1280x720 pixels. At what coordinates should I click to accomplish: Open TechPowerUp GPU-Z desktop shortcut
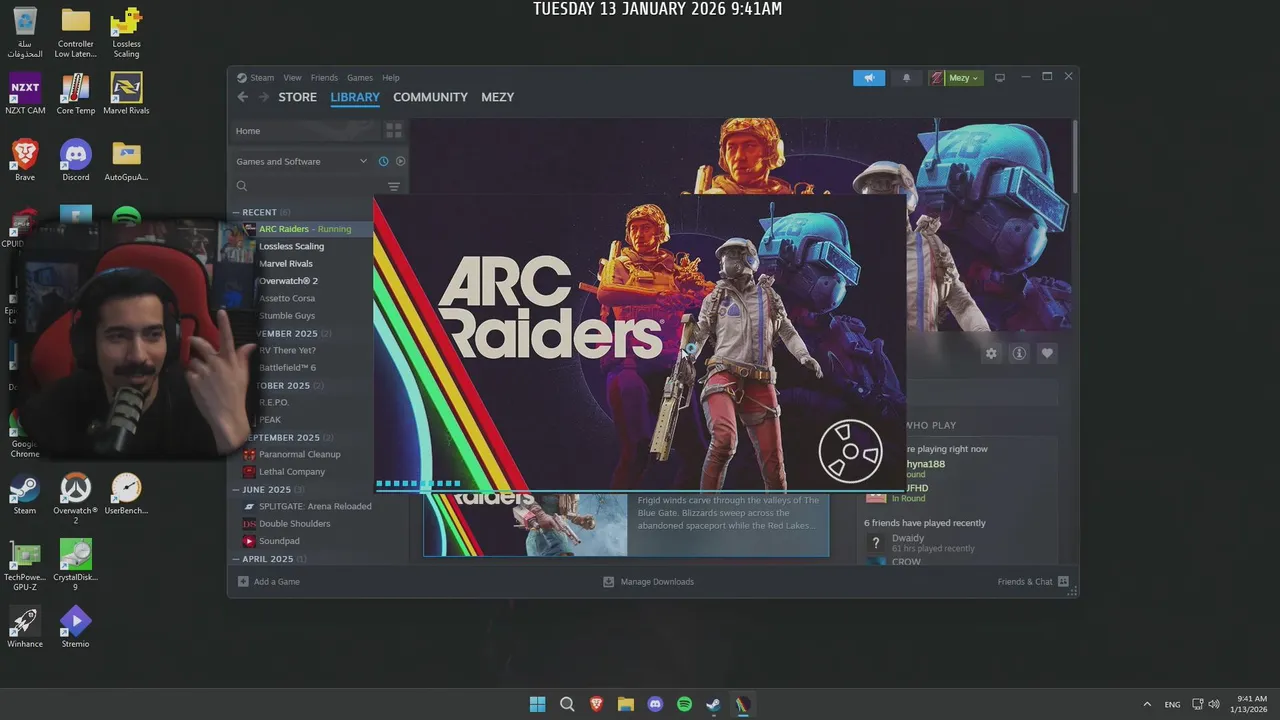click(x=25, y=565)
